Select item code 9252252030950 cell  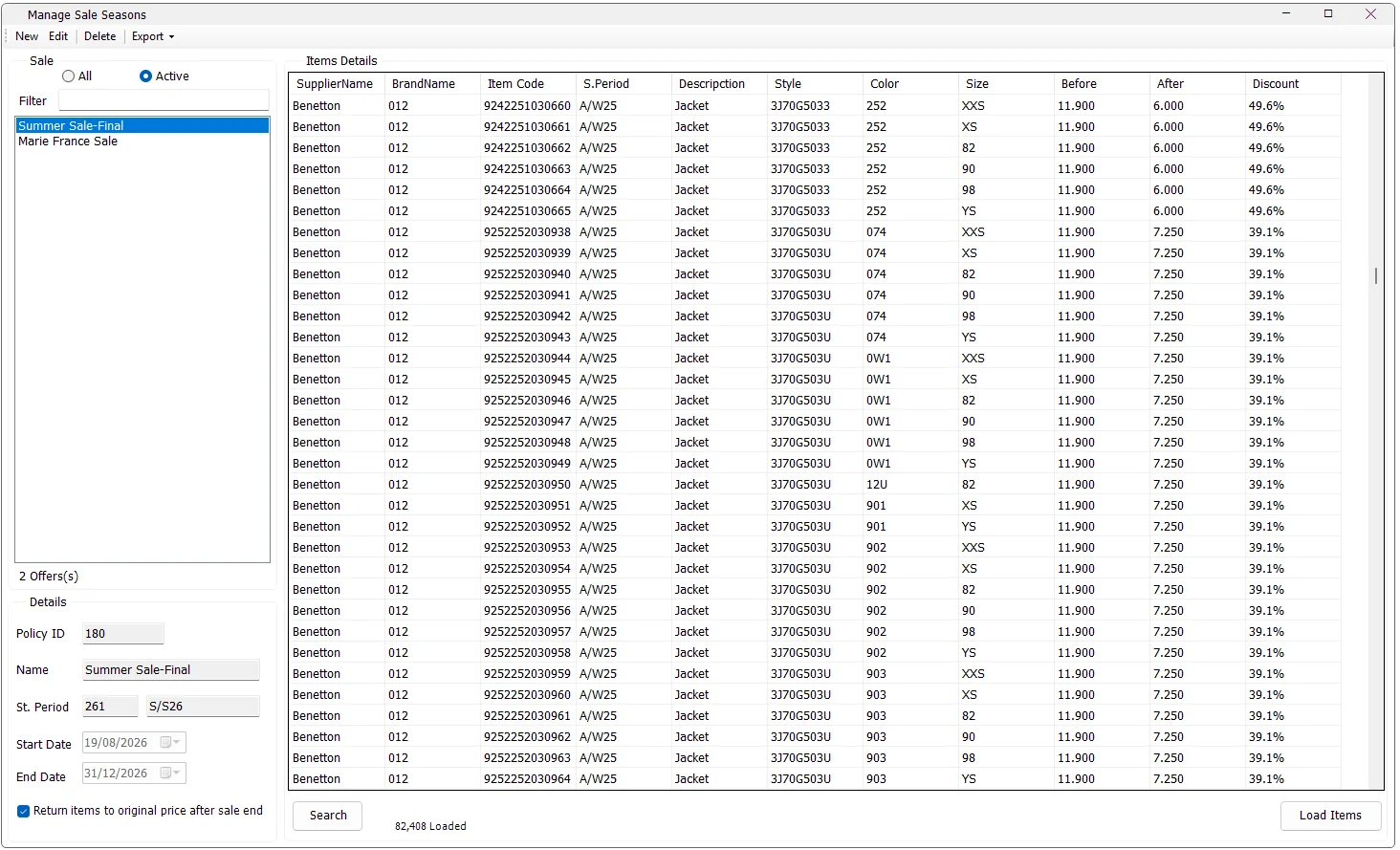pos(527,485)
